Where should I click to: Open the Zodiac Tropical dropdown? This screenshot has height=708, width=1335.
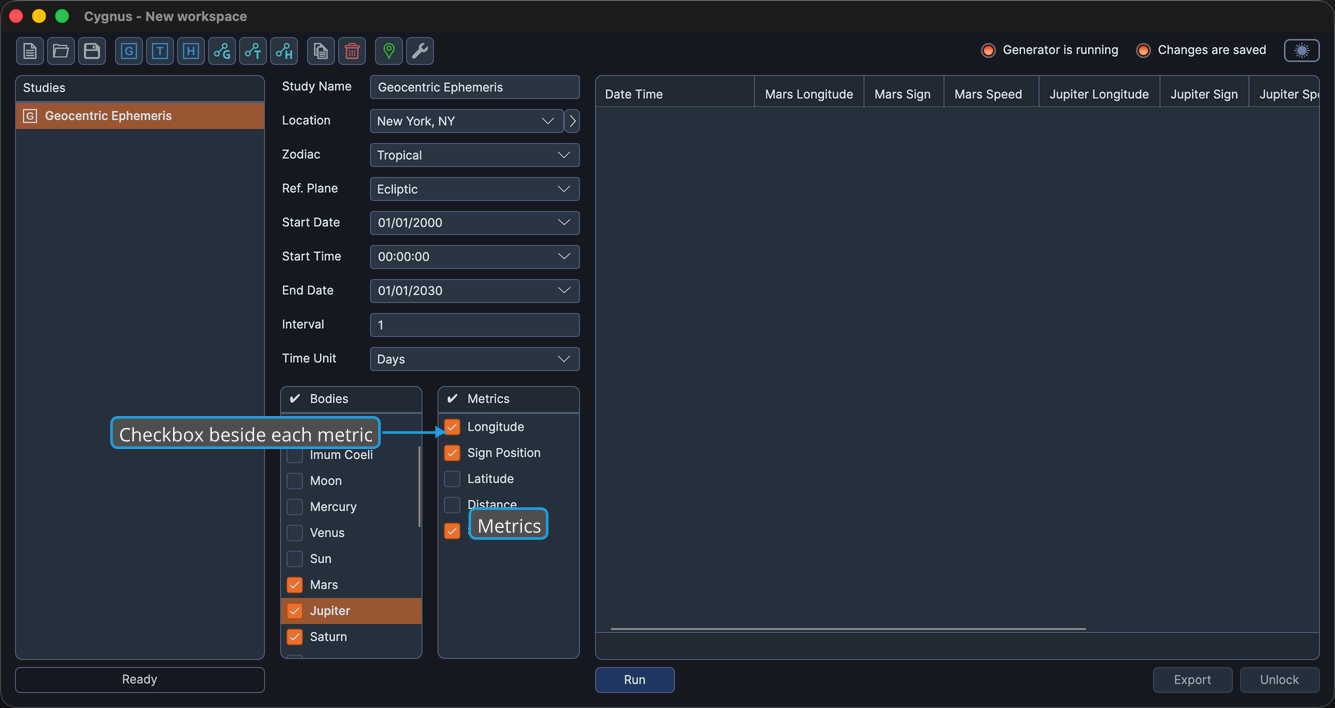click(474, 155)
